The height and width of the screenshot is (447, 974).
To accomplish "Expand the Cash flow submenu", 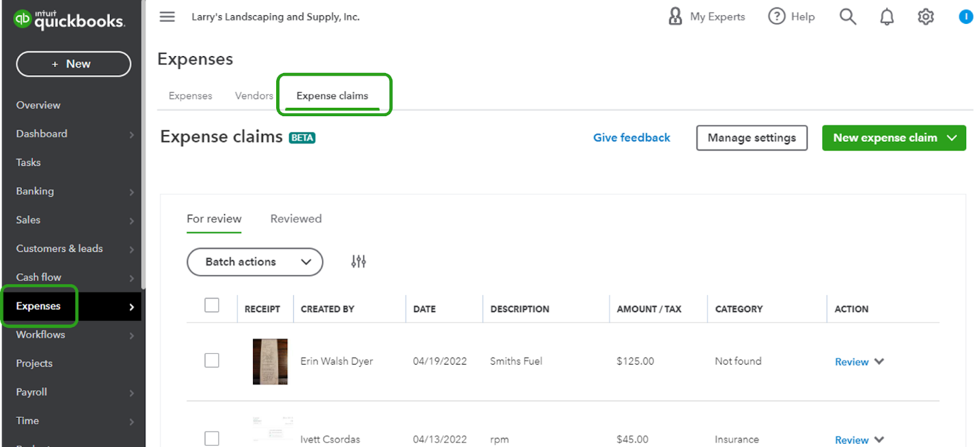I will coord(132,278).
